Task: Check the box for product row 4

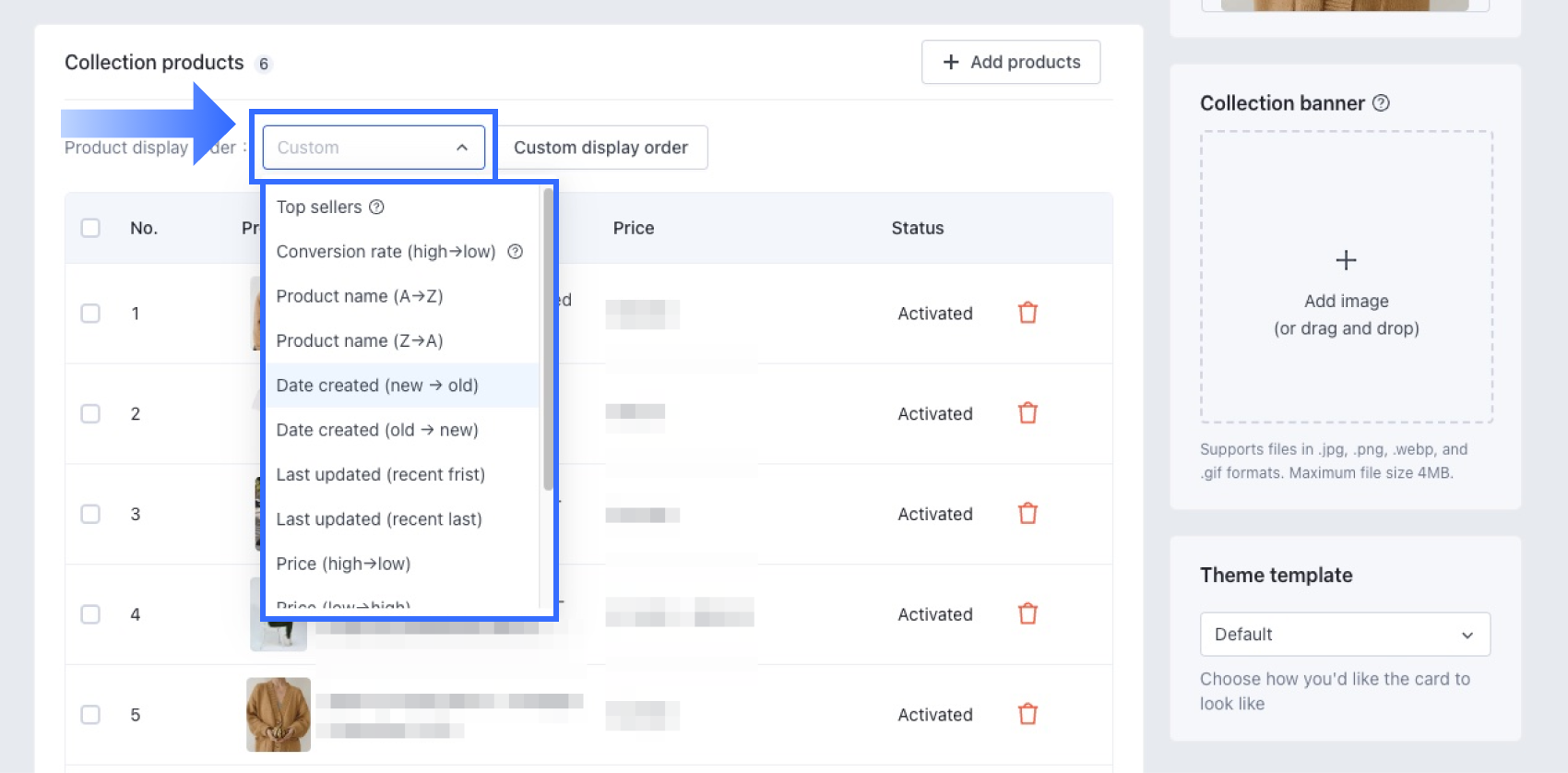Action: (x=90, y=614)
